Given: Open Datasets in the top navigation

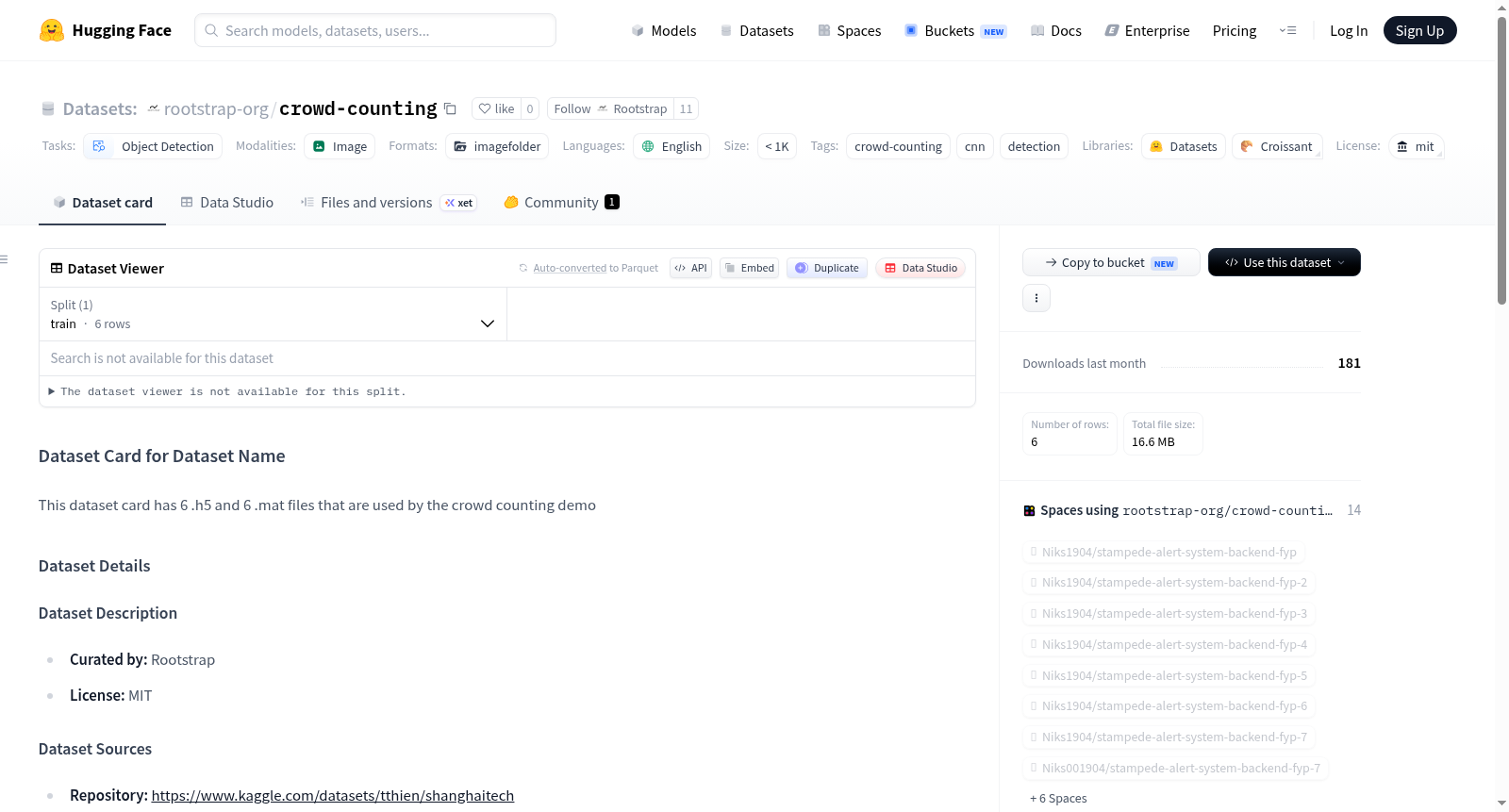Looking at the screenshot, I should [757, 30].
